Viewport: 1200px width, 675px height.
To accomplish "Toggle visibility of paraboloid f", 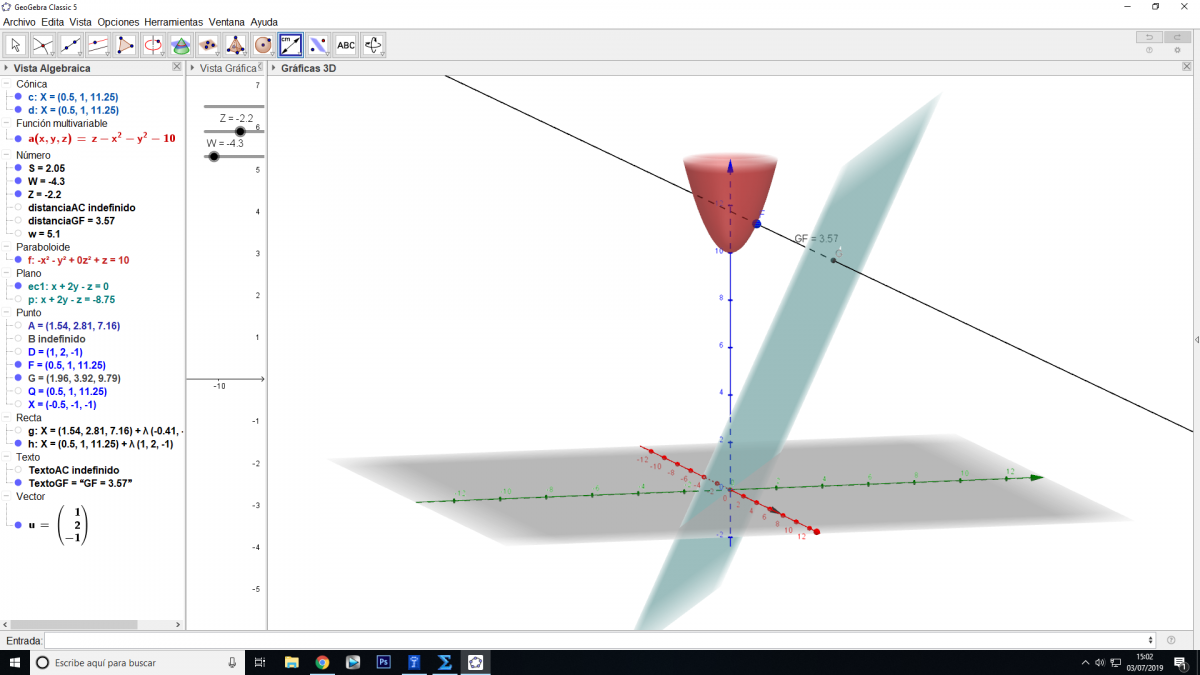I will (x=19, y=260).
